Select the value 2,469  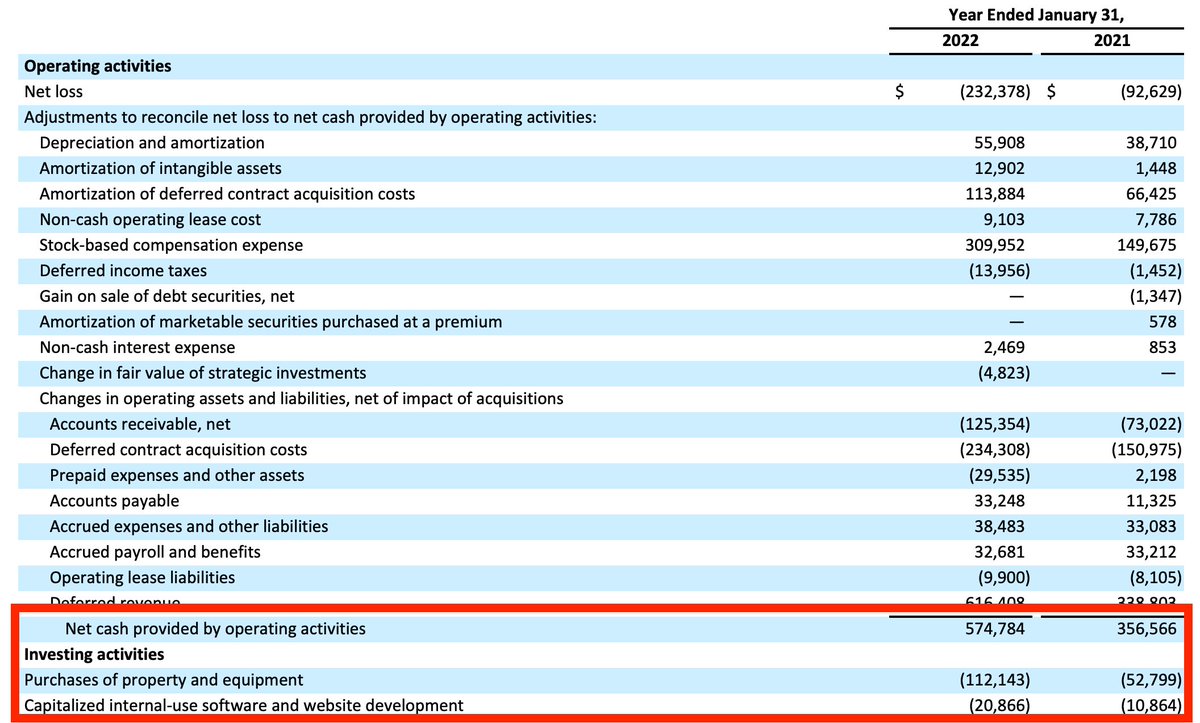(1004, 347)
